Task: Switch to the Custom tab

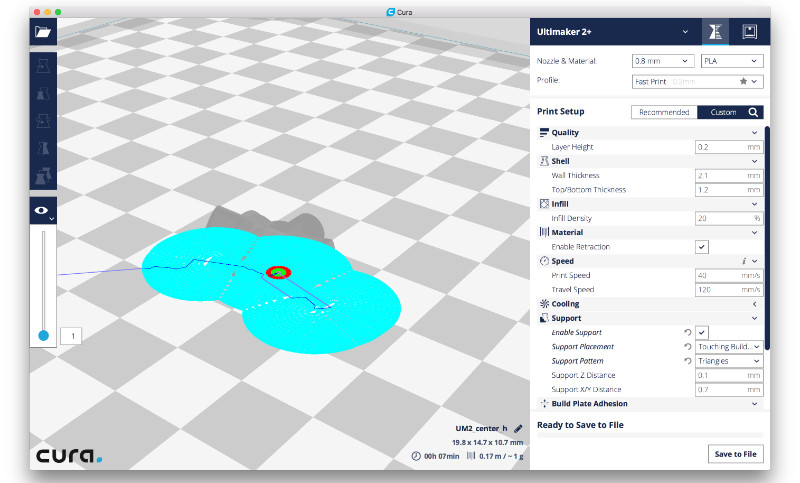Action: pos(723,112)
